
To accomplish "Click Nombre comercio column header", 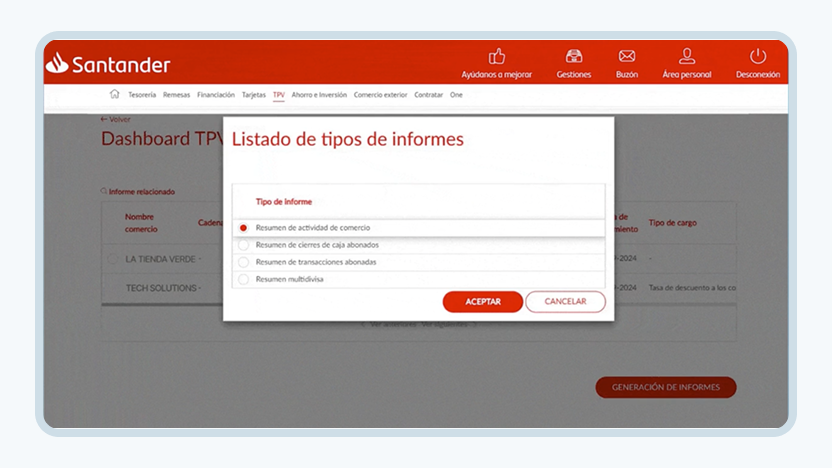I will click(141, 223).
